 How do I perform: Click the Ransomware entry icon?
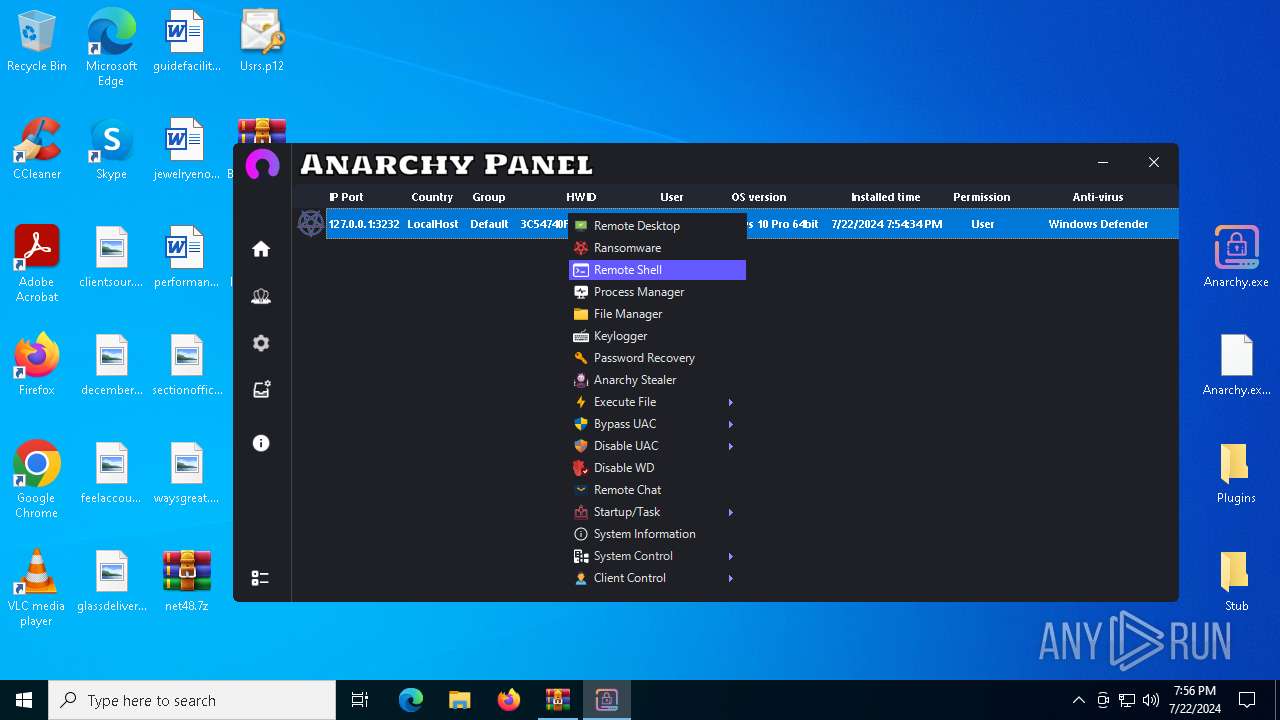coord(581,248)
